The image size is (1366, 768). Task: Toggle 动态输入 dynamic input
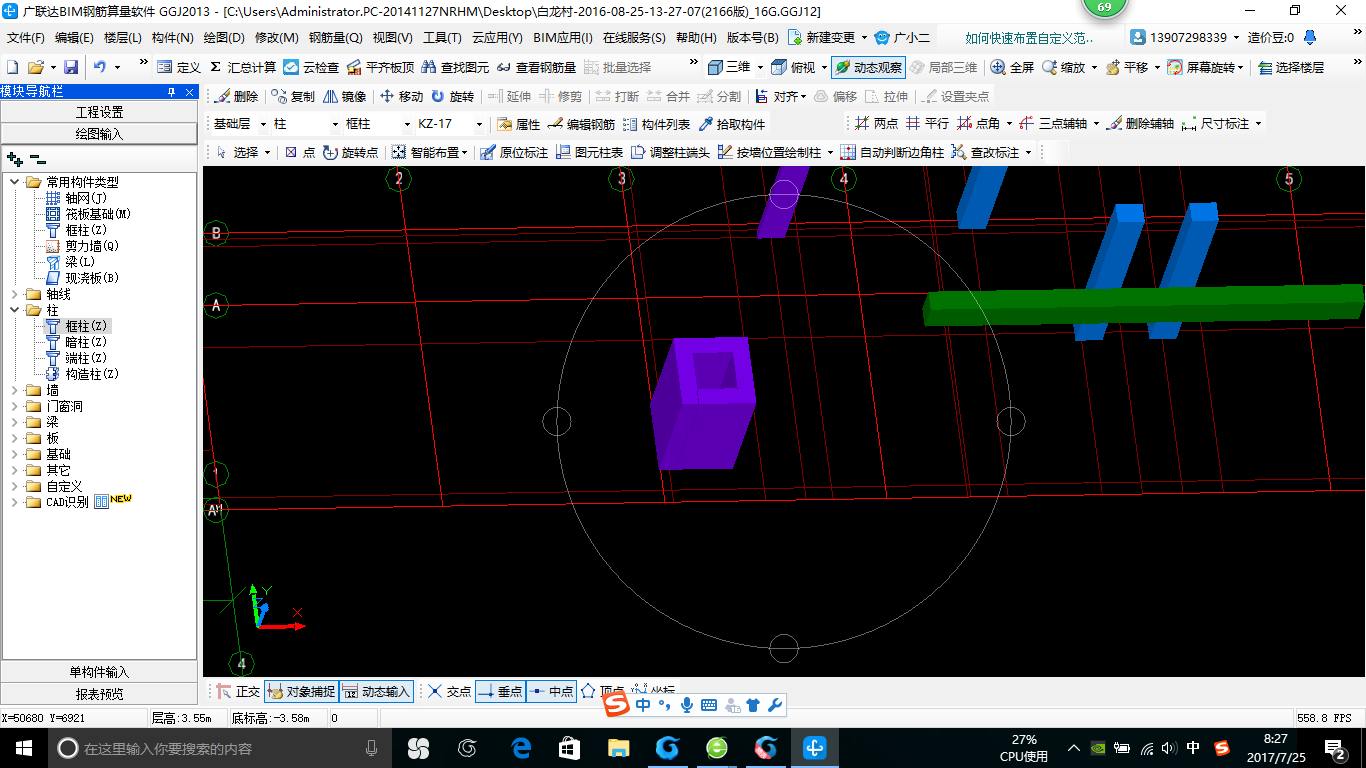point(376,691)
